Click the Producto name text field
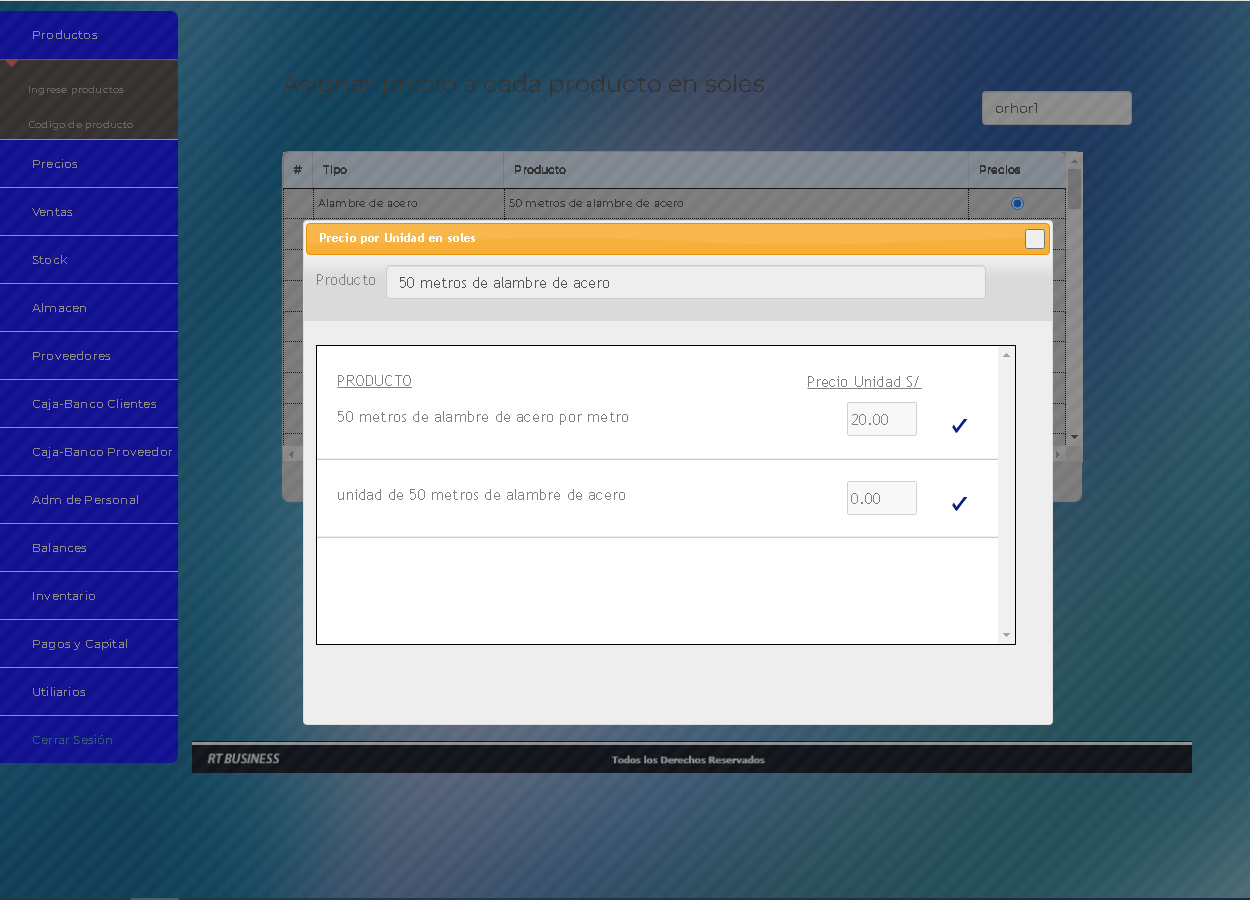Viewport: 1250px width, 900px height. 685,283
